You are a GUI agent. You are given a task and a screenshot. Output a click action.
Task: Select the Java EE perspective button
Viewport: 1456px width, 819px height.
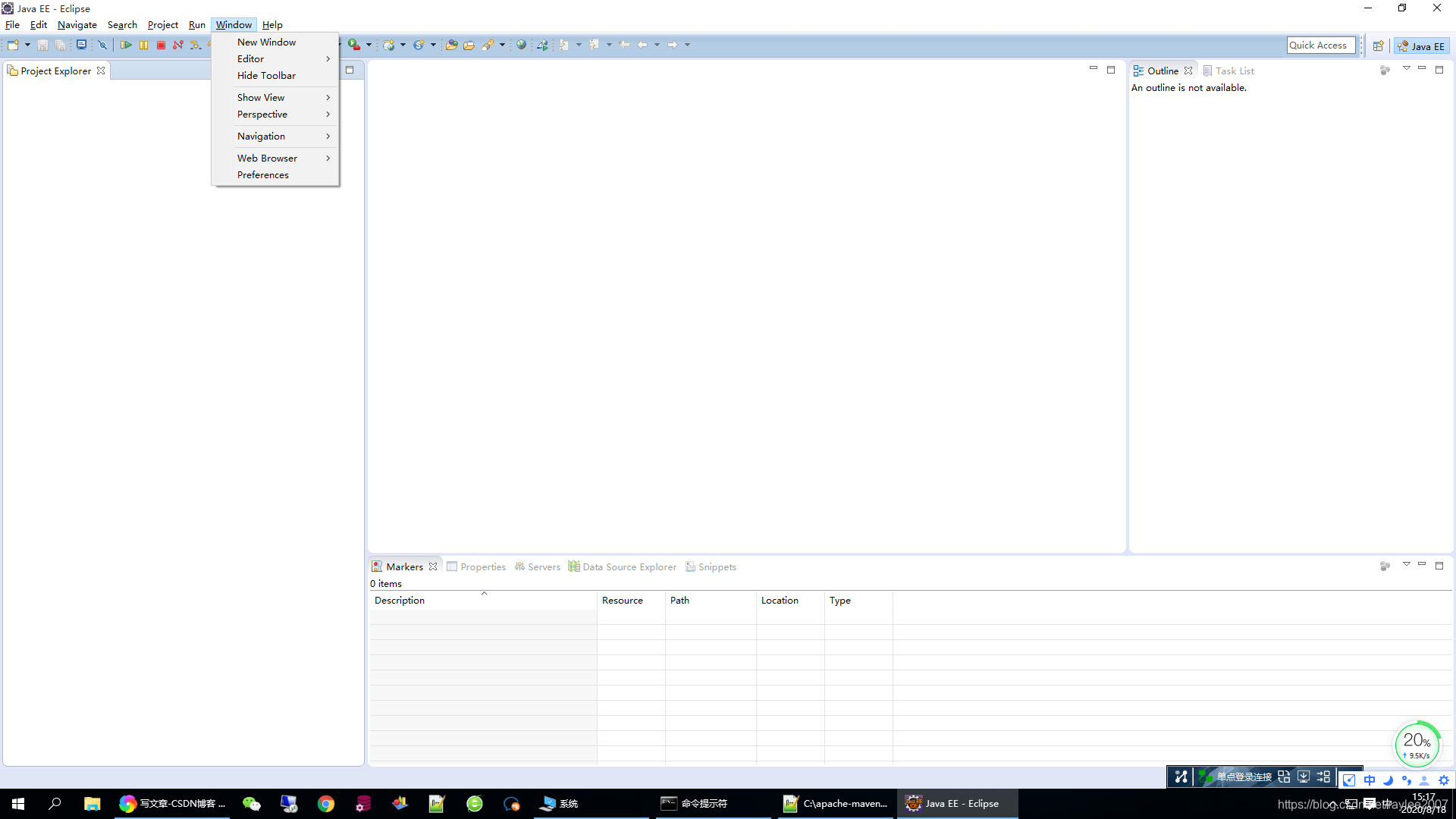[1421, 46]
